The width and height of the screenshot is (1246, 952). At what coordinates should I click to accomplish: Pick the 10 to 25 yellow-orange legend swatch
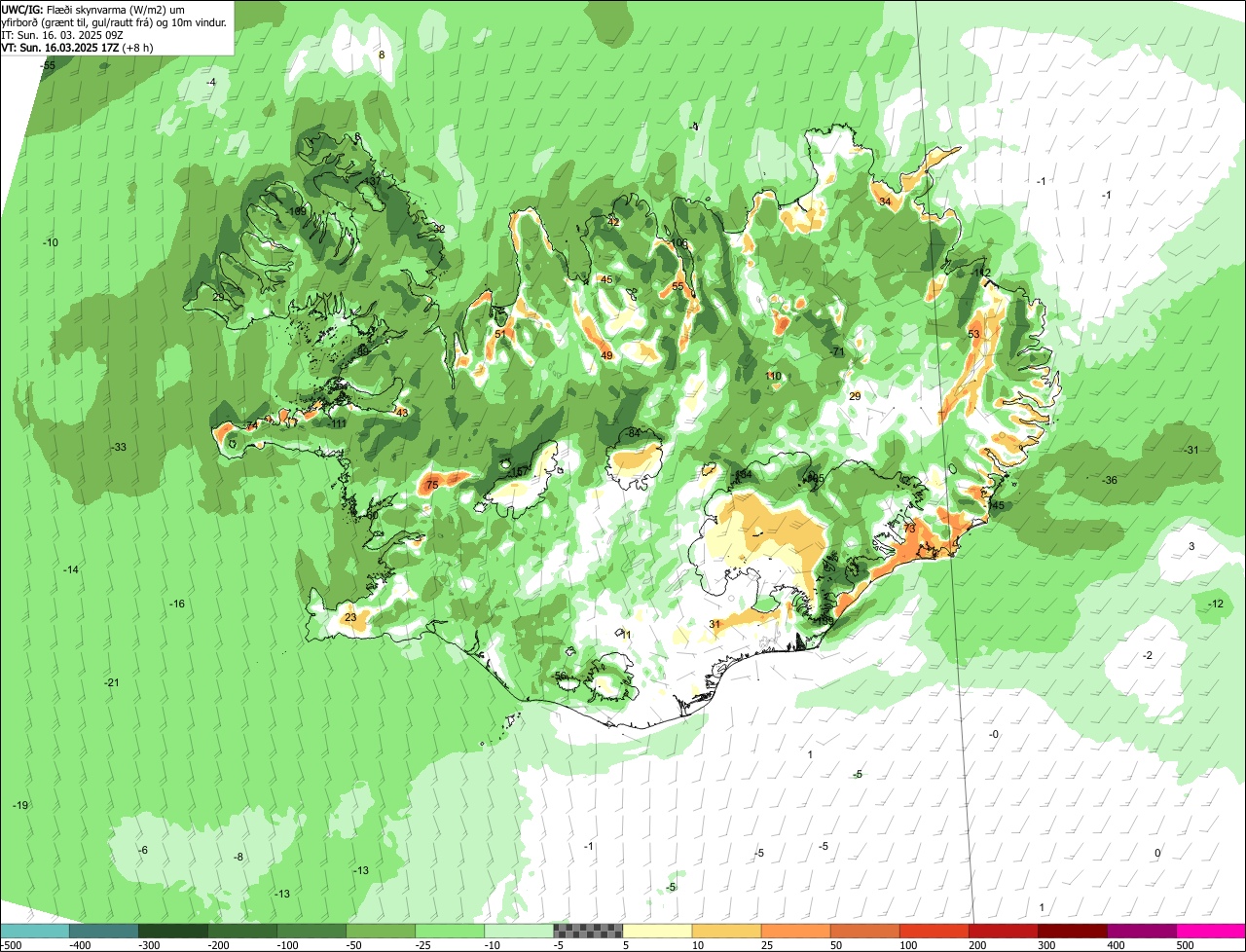coord(725,931)
